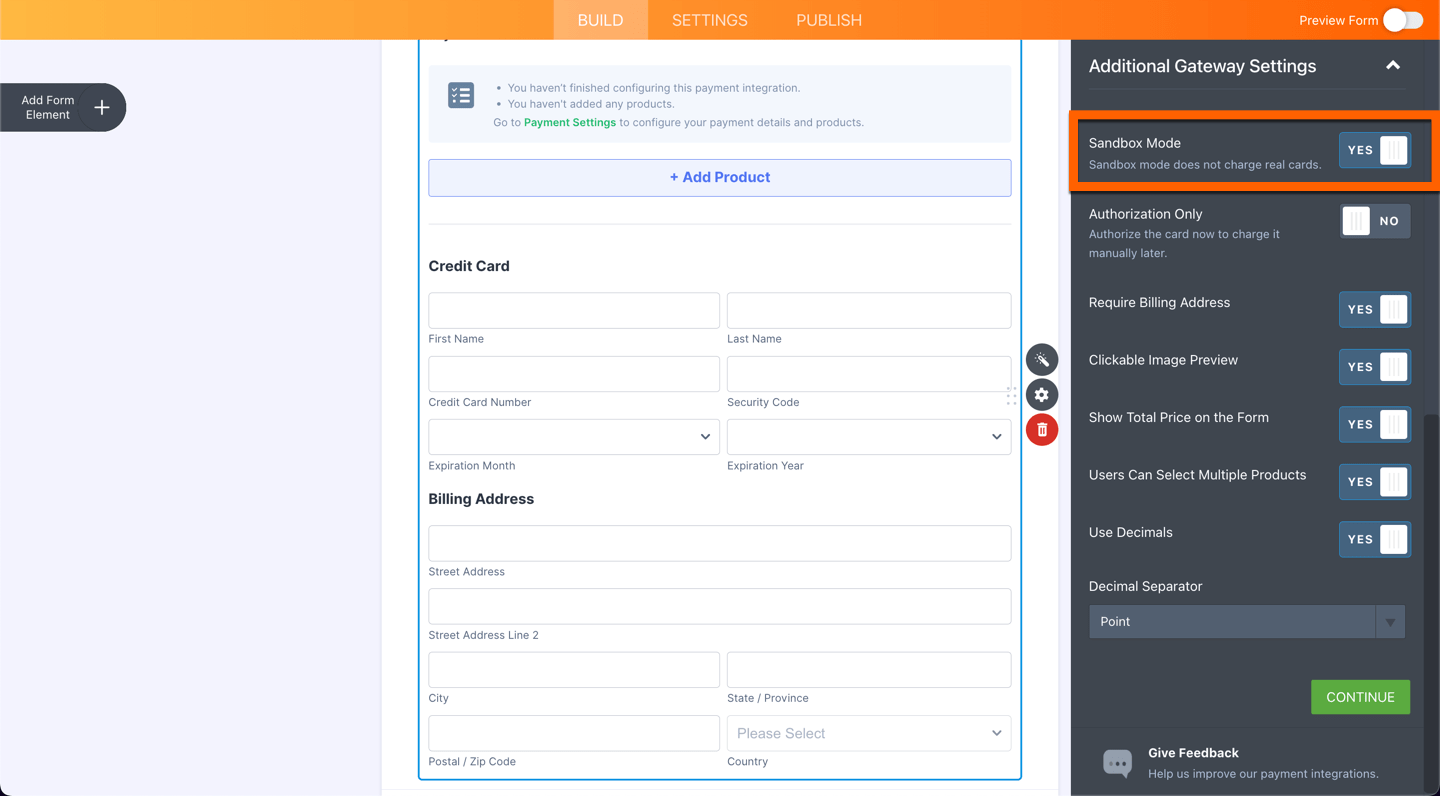
Task: Click the City input field
Action: (x=574, y=670)
